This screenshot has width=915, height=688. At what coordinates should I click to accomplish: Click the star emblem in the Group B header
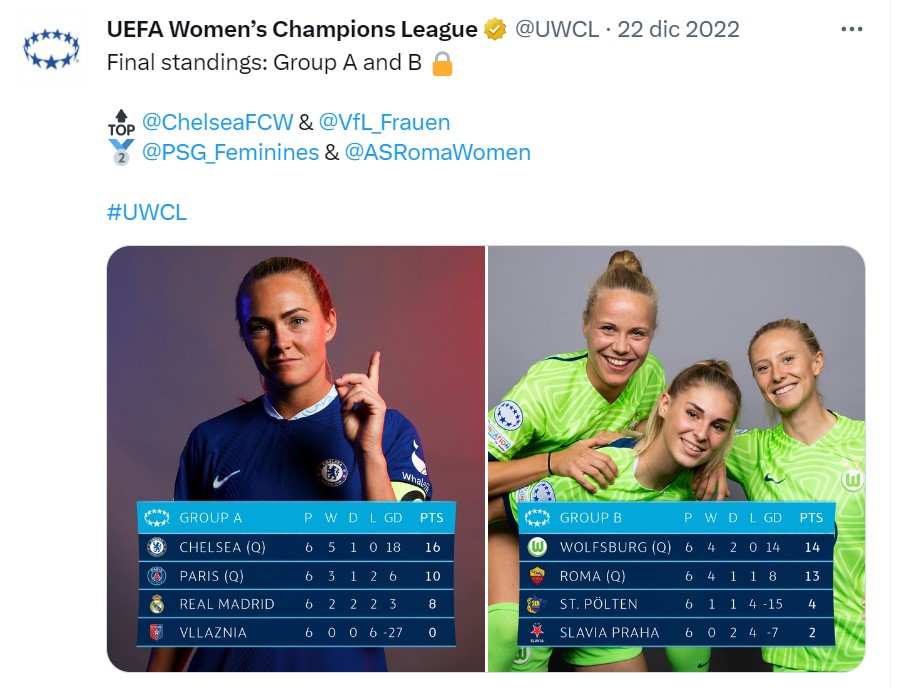point(537,519)
